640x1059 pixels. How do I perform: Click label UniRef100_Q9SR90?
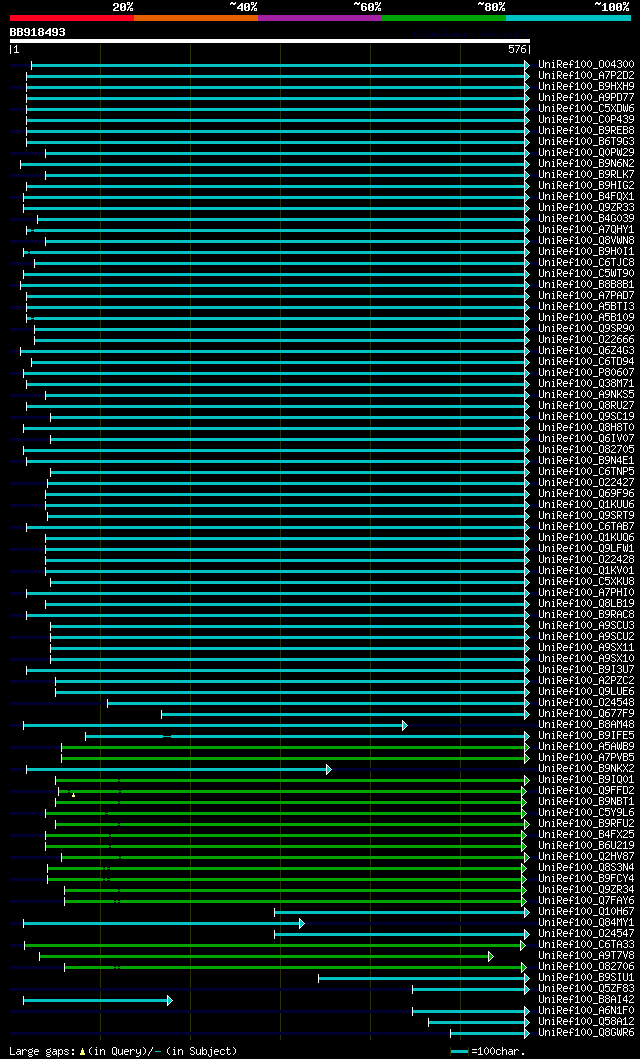[586, 329]
